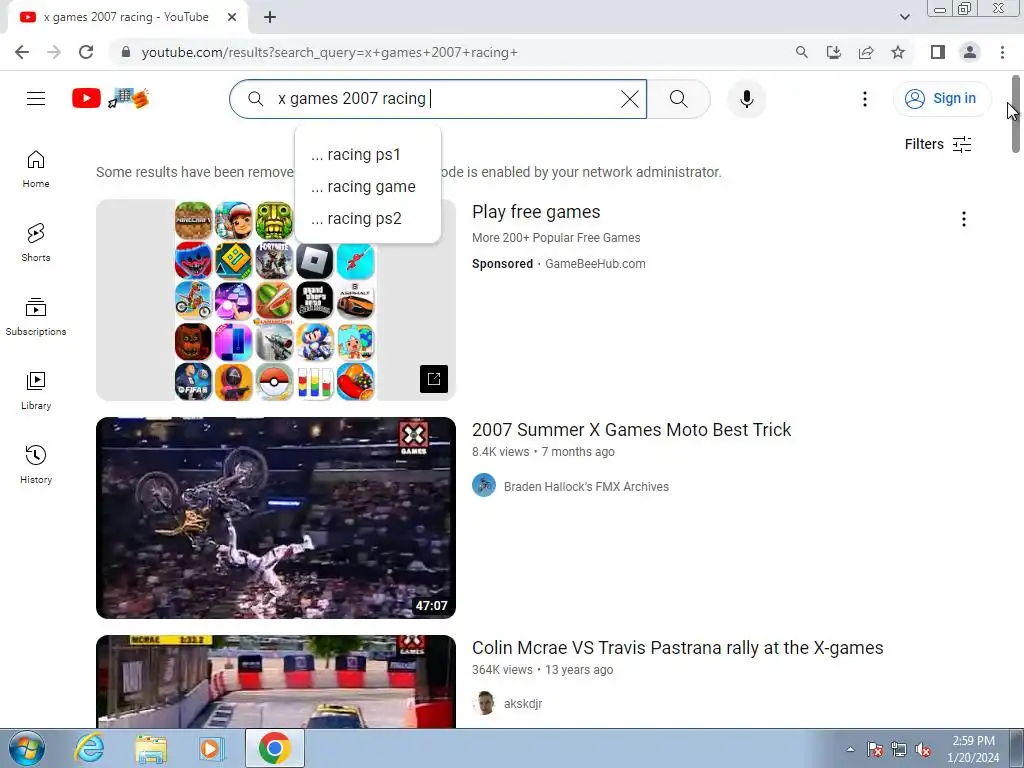
Task: Select the 'racing ps2' suggestion
Action: pyautogui.click(x=368, y=218)
